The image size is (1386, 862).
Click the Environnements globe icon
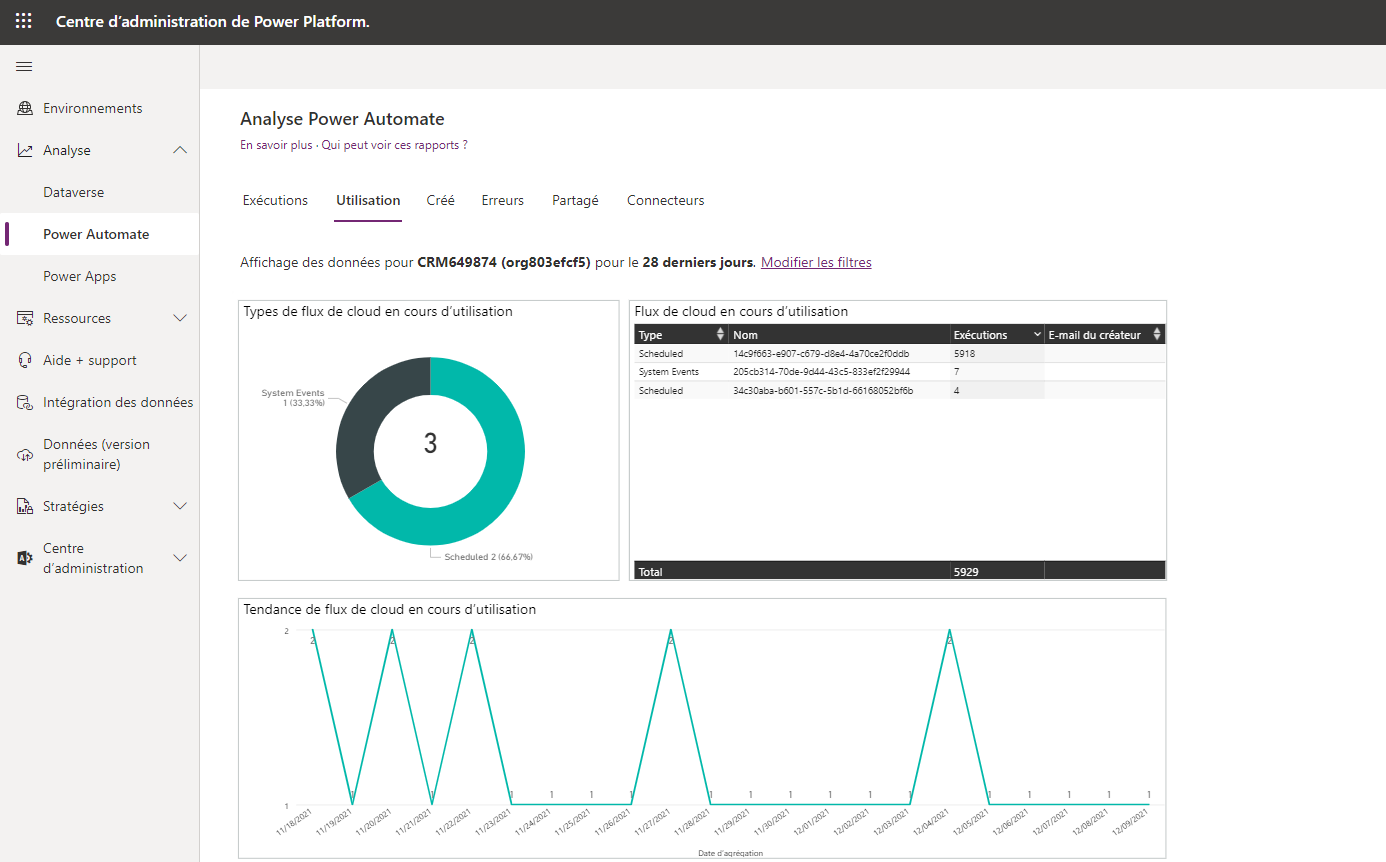click(x=25, y=108)
